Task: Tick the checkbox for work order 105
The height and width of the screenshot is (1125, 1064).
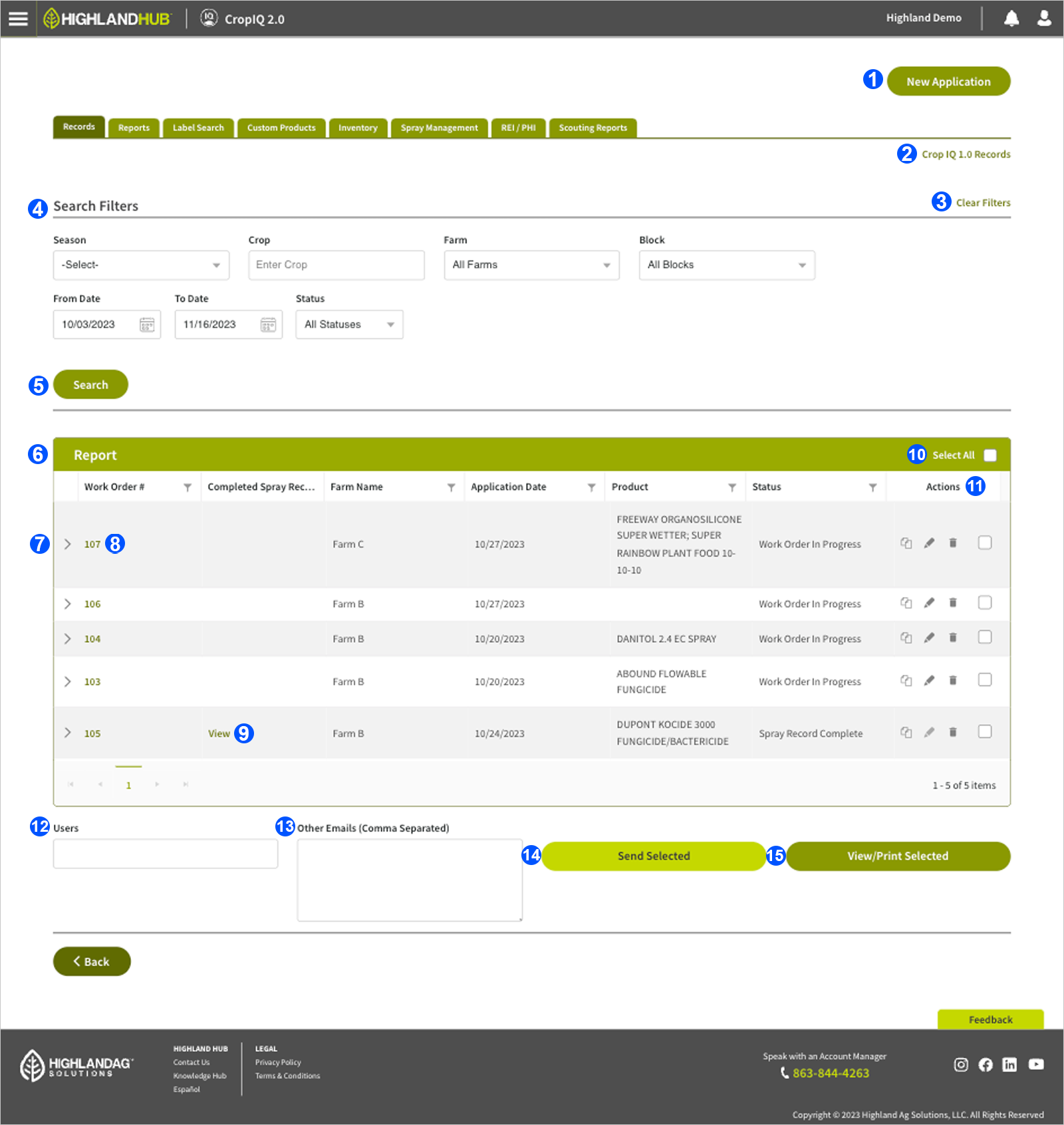Action: click(985, 732)
